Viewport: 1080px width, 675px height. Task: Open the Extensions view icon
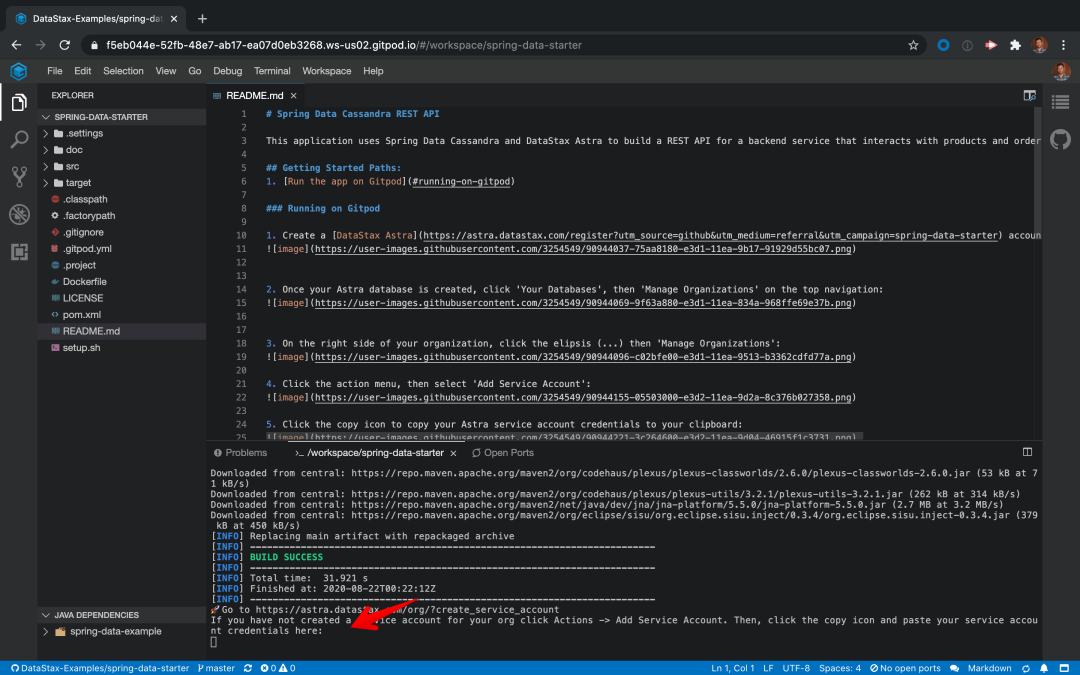click(19, 251)
